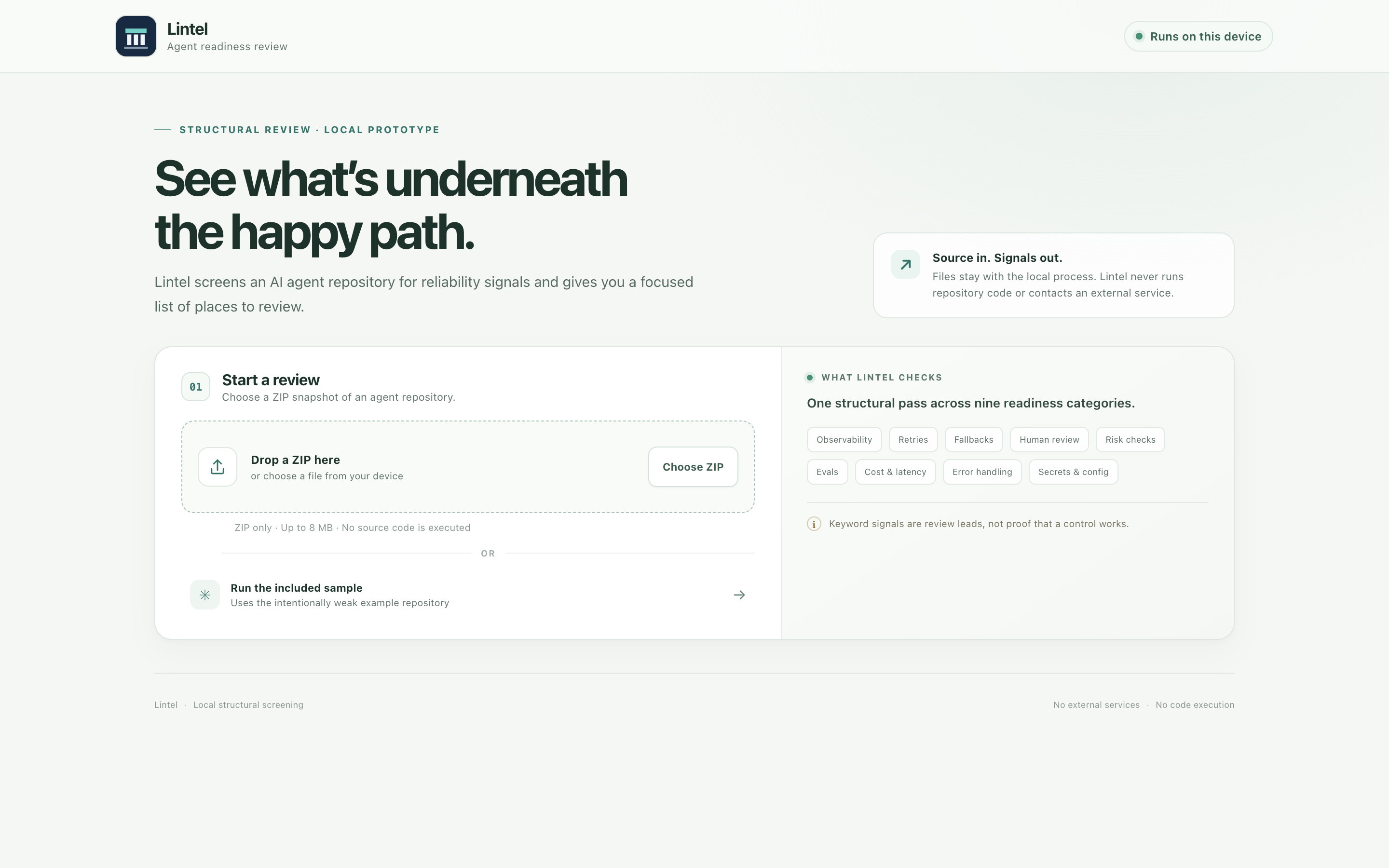Run the included sample

tap(468, 595)
